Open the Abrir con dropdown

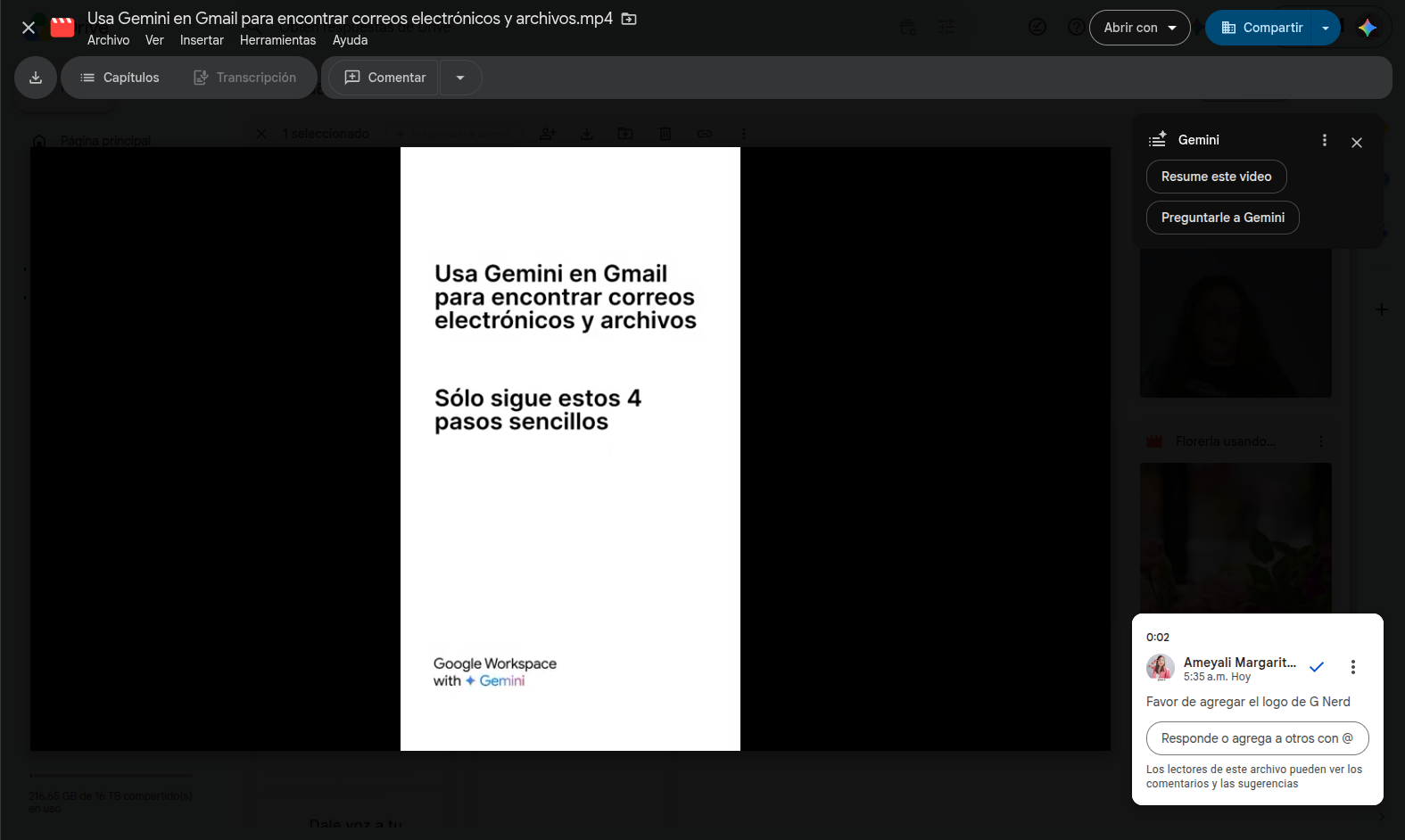pos(1140,28)
